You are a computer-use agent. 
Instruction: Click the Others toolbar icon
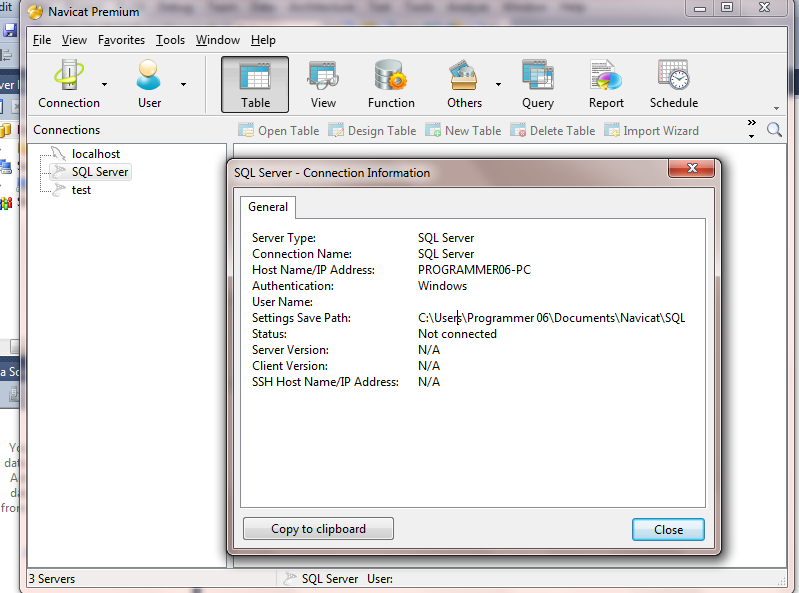click(464, 84)
